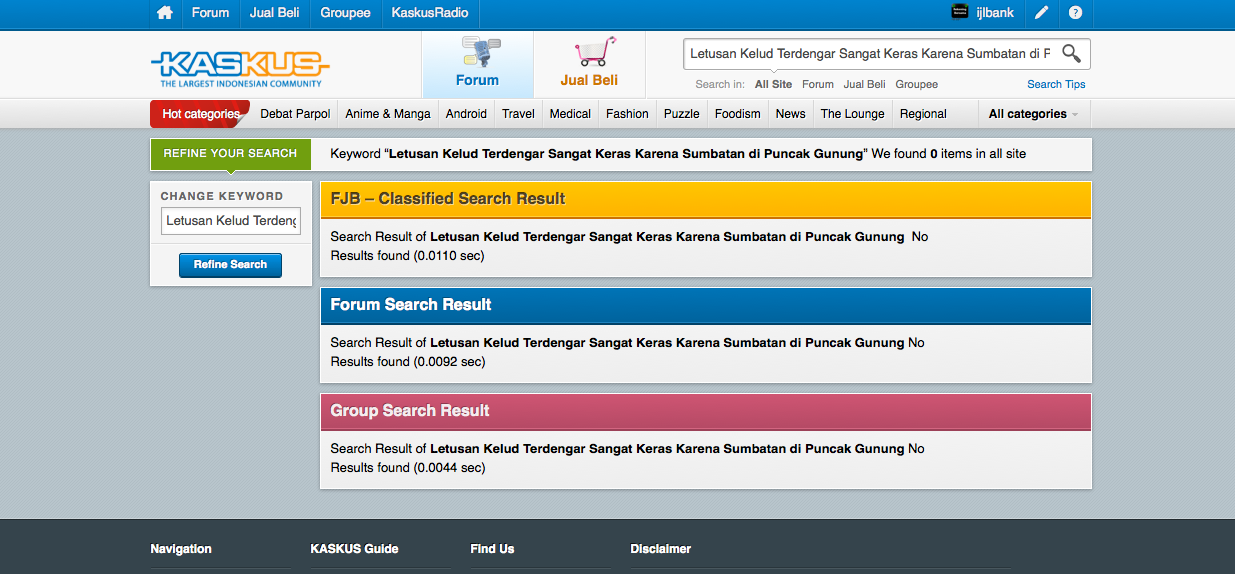Open the help question mark icon

pos(1075,13)
